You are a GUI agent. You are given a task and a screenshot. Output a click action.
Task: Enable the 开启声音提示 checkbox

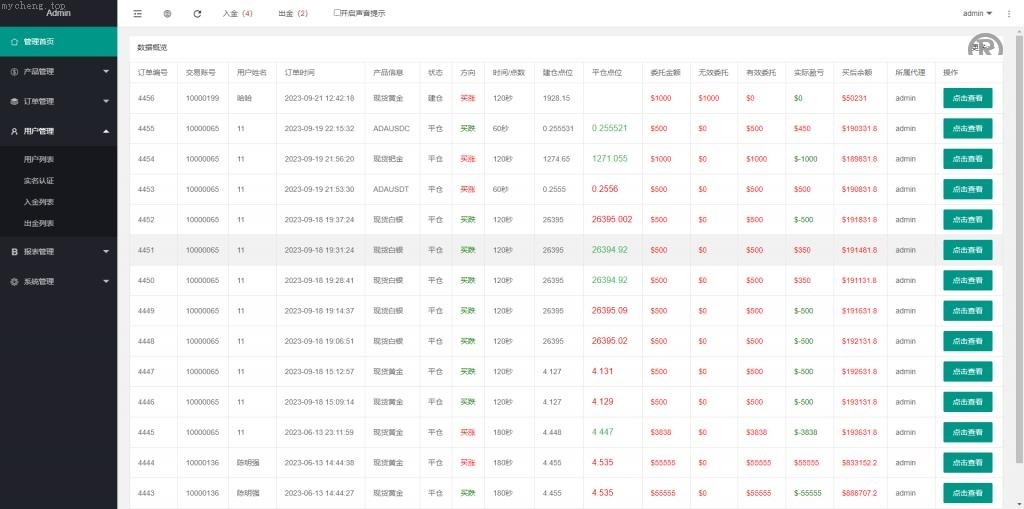(x=336, y=13)
